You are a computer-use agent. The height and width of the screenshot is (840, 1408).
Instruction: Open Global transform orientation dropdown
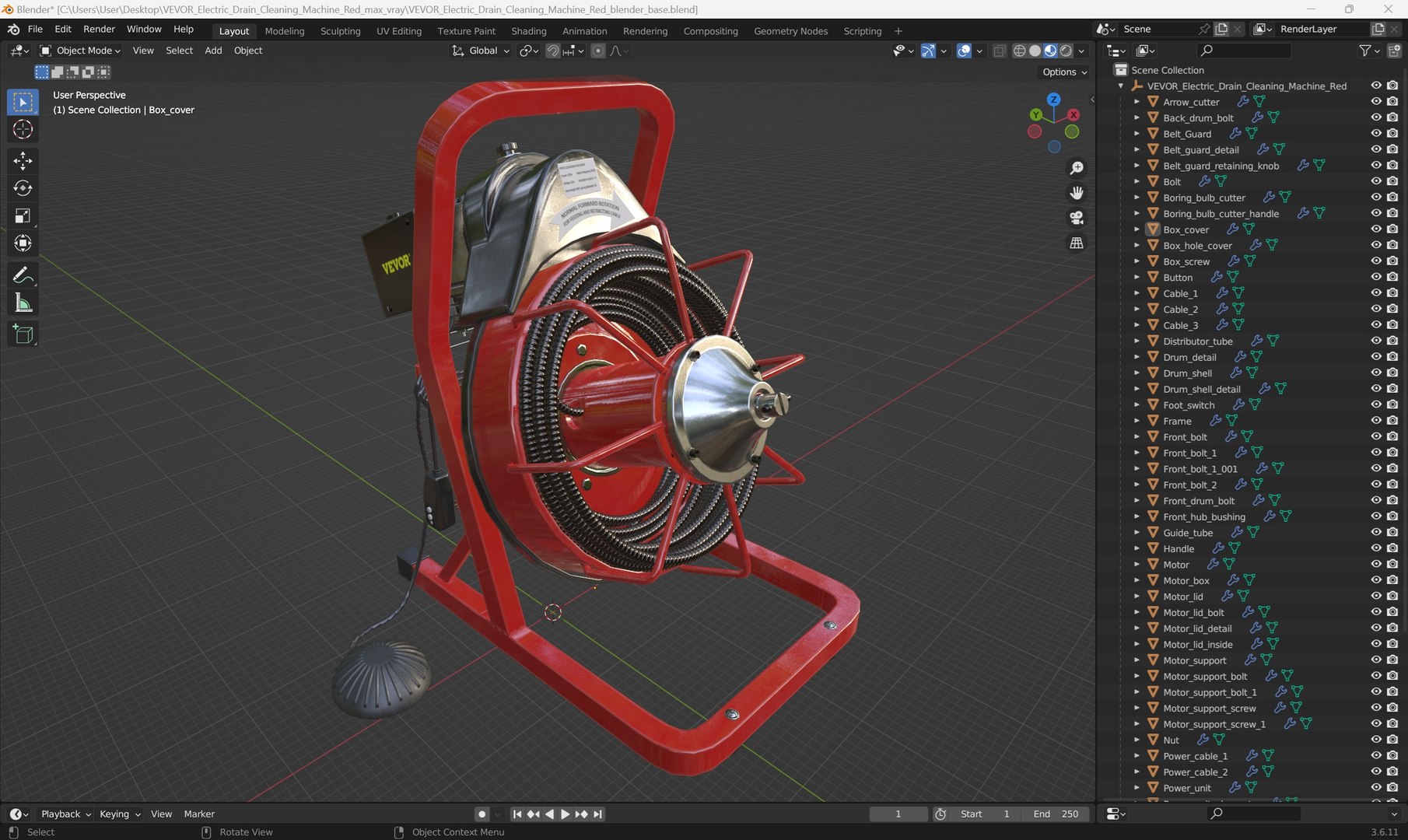coord(481,51)
